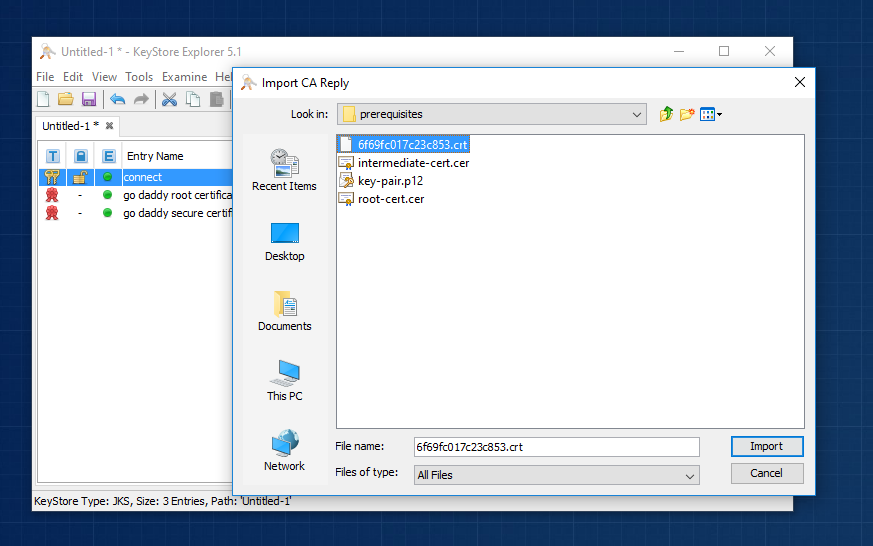Click the Create New Folder icon
873x546 pixels.
point(687,115)
